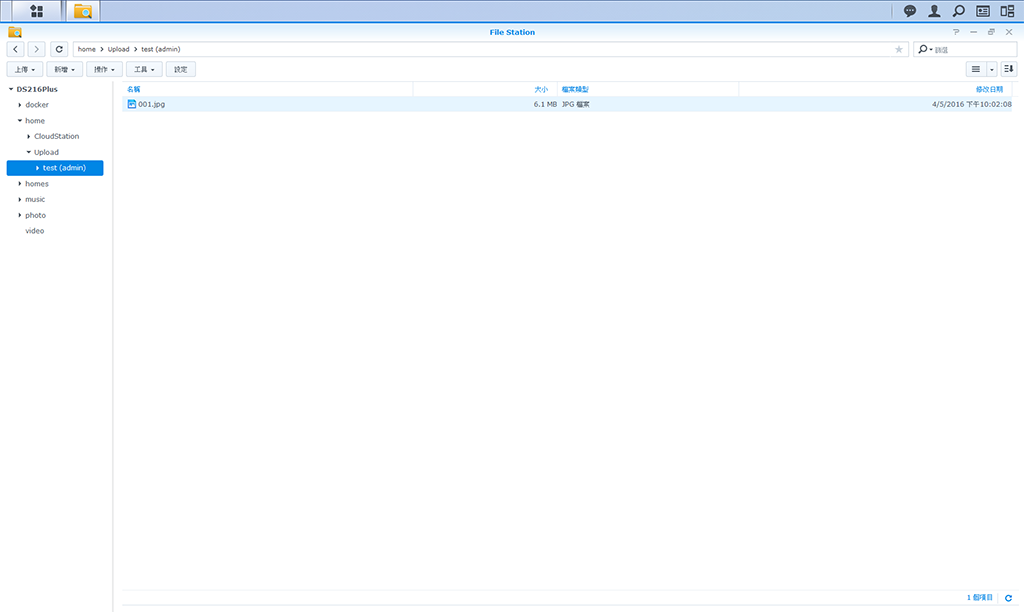Switch to list view icon
The height and width of the screenshot is (612, 1024).
(x=976, y=69)
